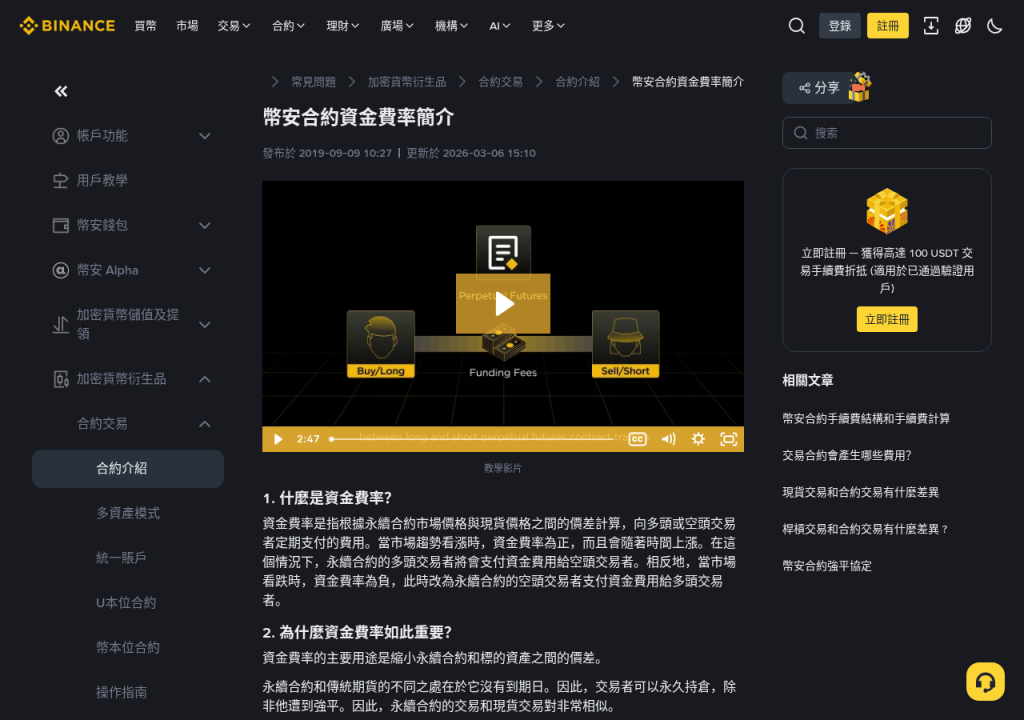Click the 加密貨幣衍生品 derivatives icon
Screen dimensions: 1024x720
click(x=61, y=379)
